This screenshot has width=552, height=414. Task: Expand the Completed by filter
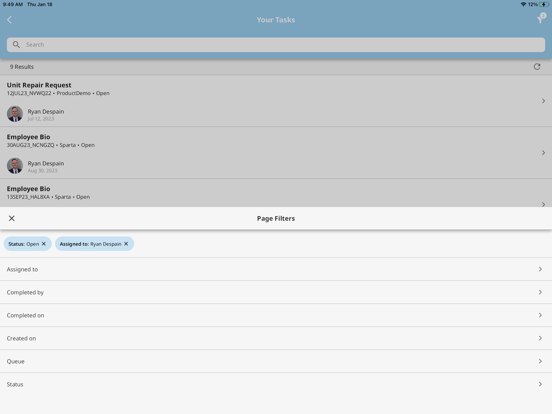click(x=276, y=292)
